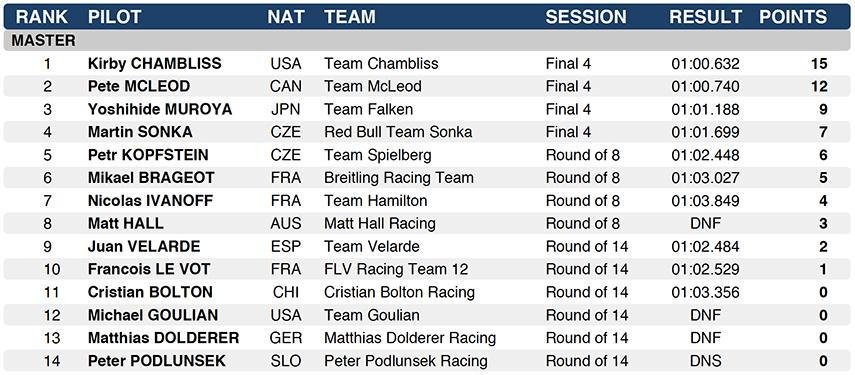
Task: Click the PILOT column header
Action: tap(115, 17)
